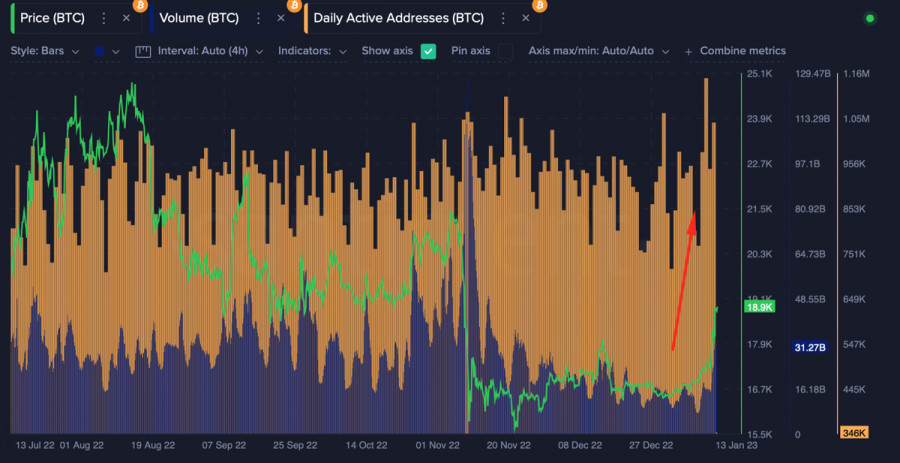The height and width of the screenshot is (463, 900).
Task: Uncheck the Show axis checkbox
Action: pos(428,51)
